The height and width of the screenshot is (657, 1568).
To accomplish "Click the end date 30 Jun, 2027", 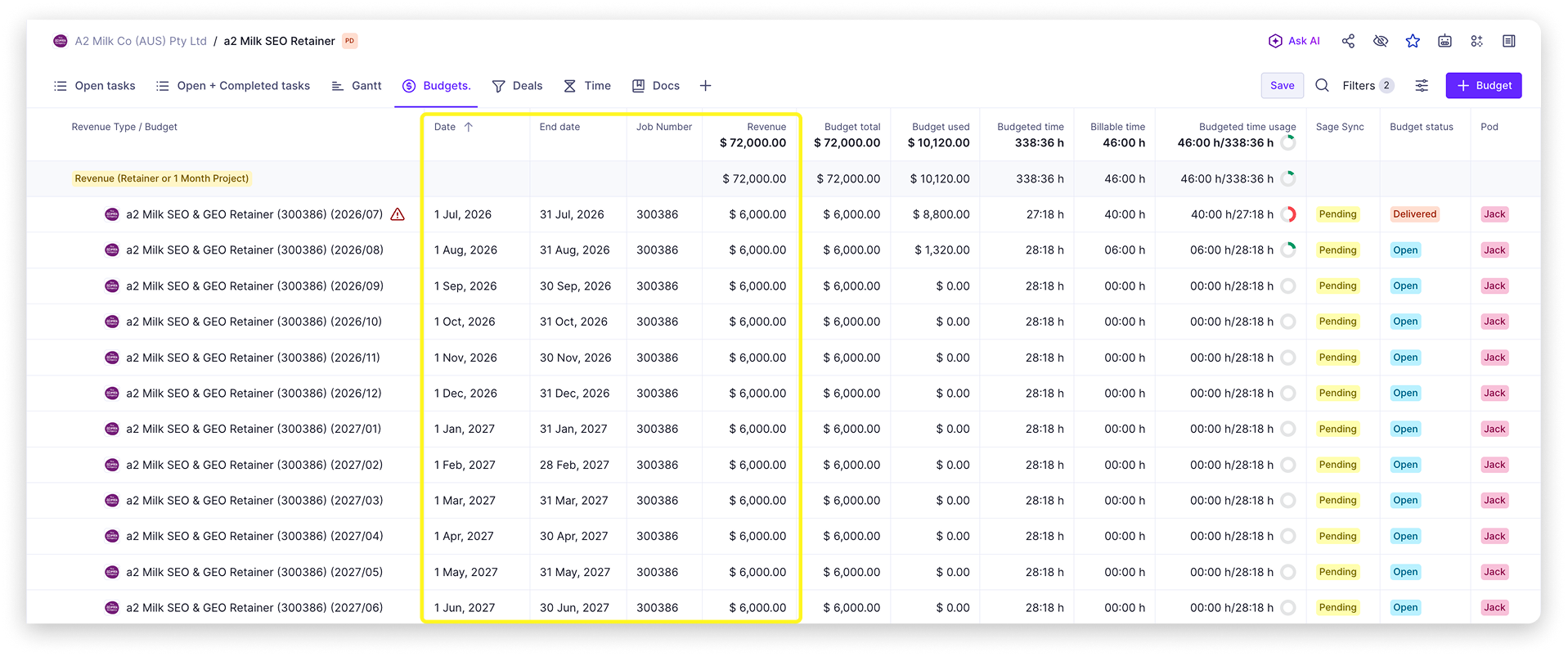I will pyautogui.click(x=574, y=608).
